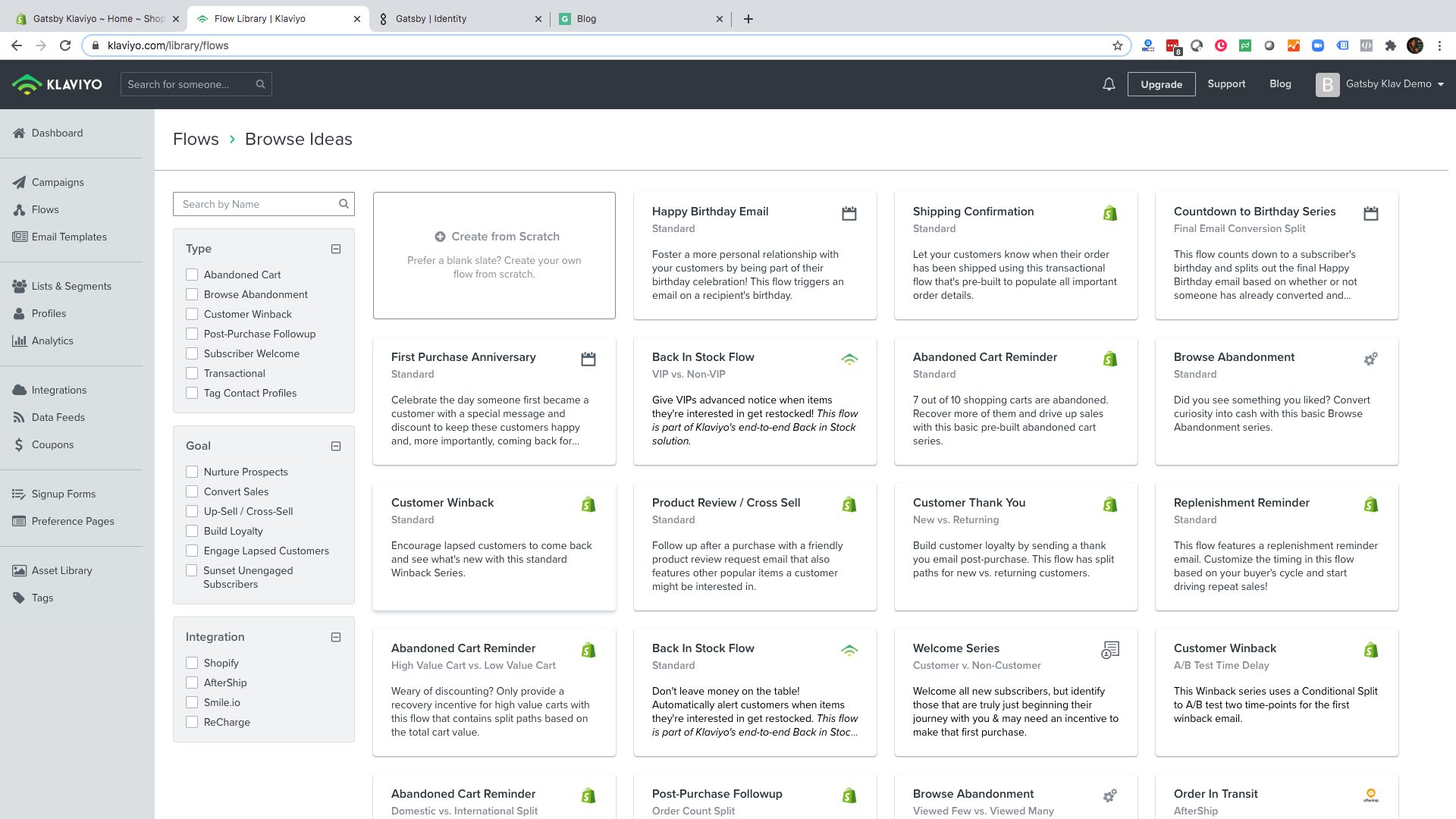Check the Nurture Prospects goal filter
Image resolution: width=1456 pixels, height=819 pixels.
click(x=192, y=472)
